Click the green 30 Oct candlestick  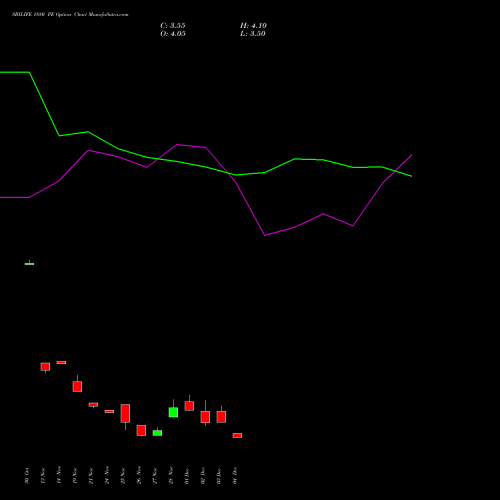click(x=29, y=264)
